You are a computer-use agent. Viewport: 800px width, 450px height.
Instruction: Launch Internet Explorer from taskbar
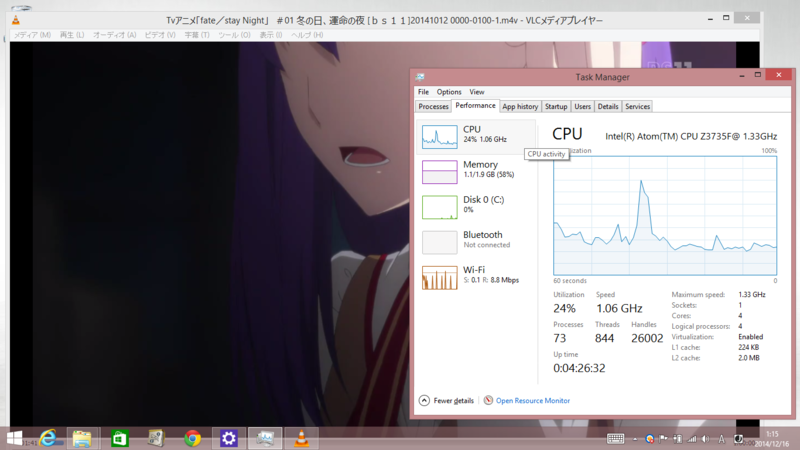tap(49, 438)
